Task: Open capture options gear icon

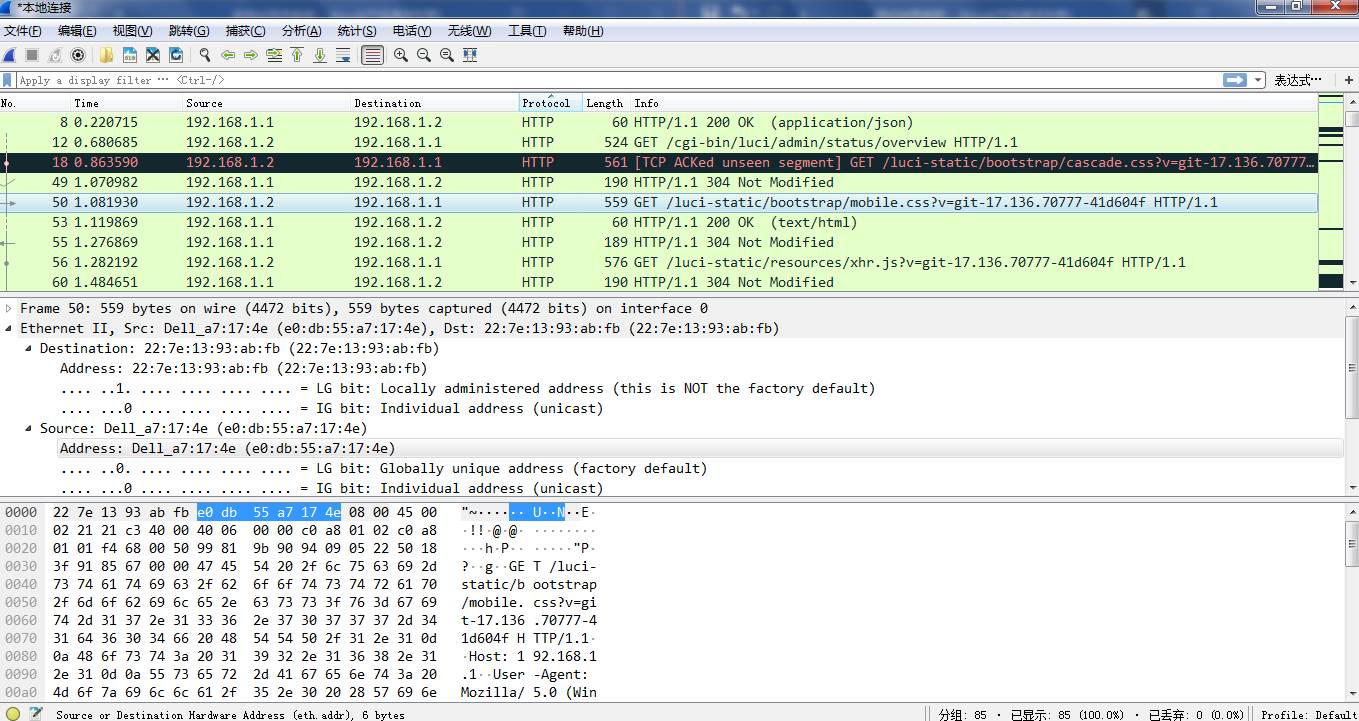Action: (x=78, y=55)
